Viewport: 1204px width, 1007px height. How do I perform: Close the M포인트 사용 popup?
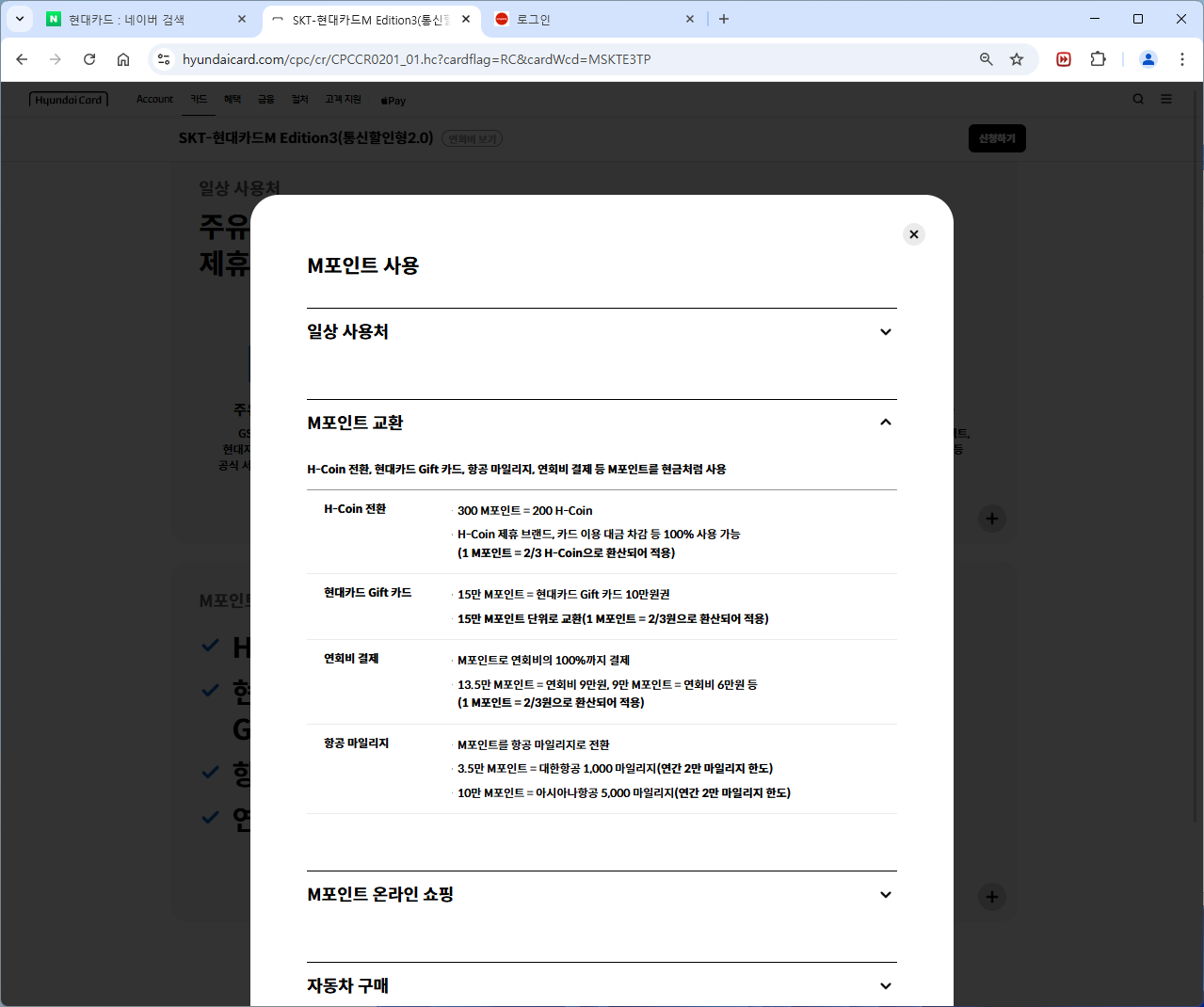coord(913,234)
